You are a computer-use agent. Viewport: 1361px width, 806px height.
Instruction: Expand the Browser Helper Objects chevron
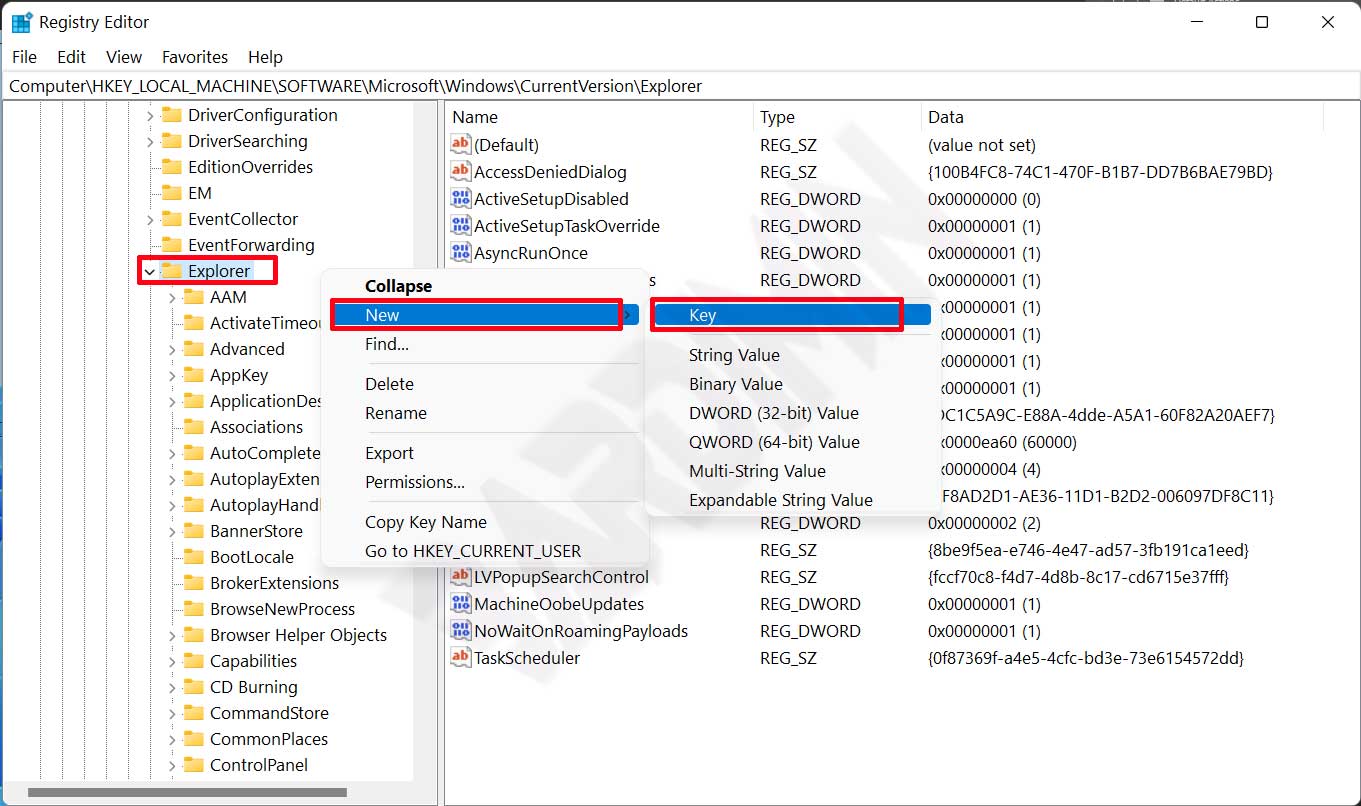coord(172,635)
